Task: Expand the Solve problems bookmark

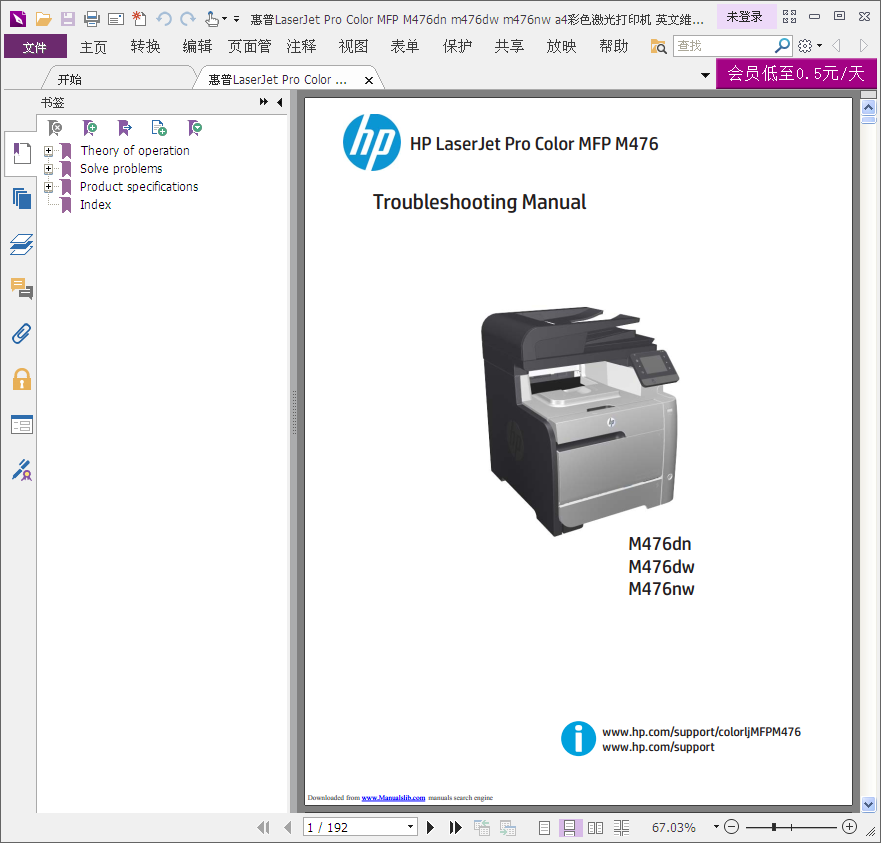Action: (48, 169)
